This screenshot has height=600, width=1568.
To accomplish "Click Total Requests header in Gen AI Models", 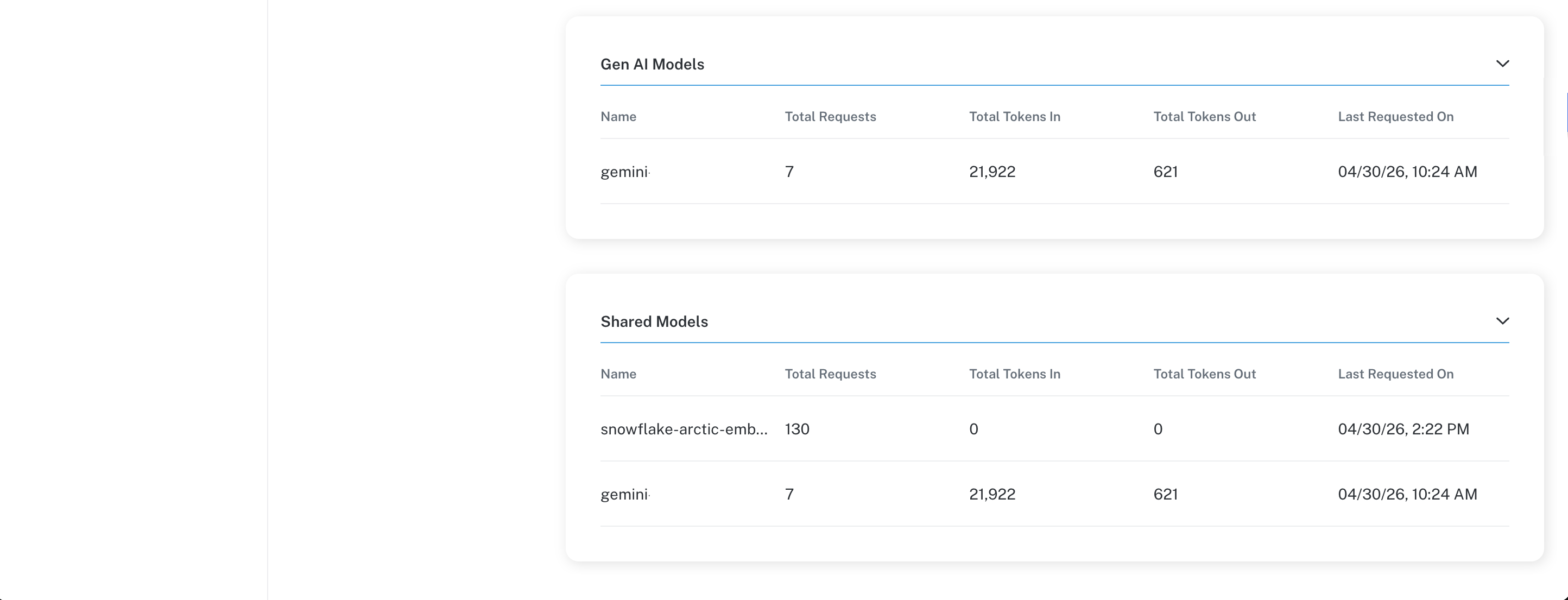I will (x=830, y=117).
